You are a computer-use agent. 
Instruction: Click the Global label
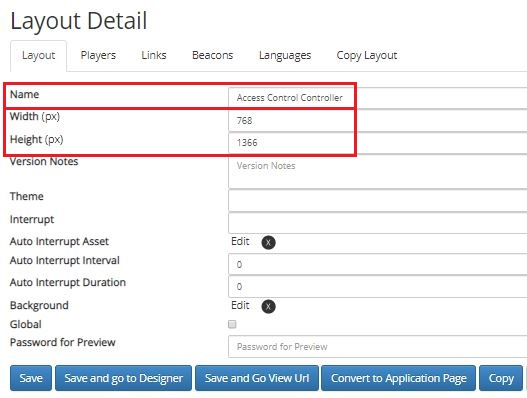[26, 324]
